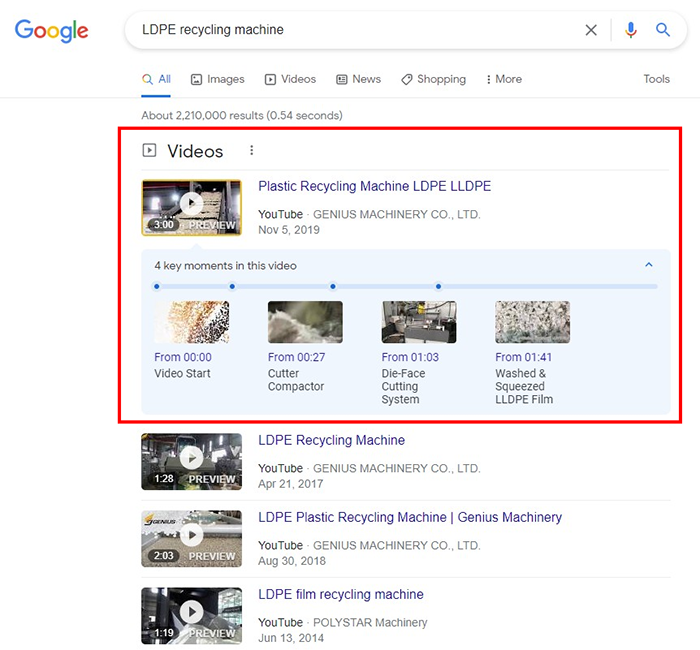Select the All tab

coord(156,79)
